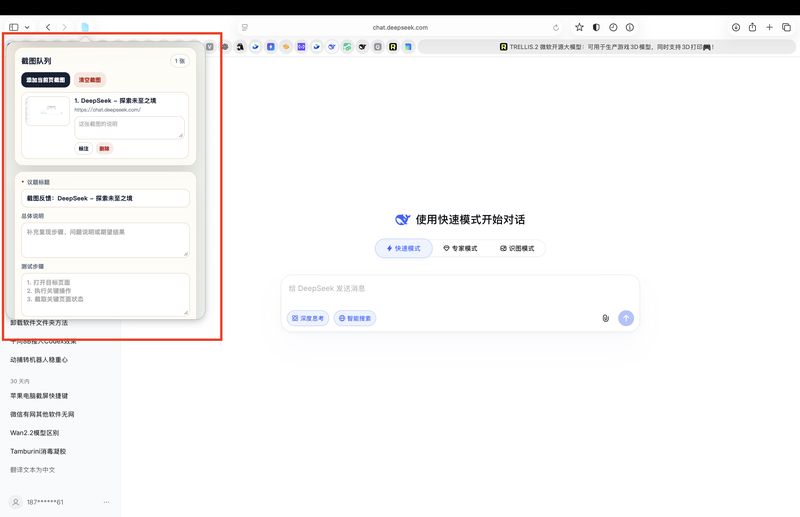Click the blue page extension icon
800x517 pixels.
(x=85, y=27)
